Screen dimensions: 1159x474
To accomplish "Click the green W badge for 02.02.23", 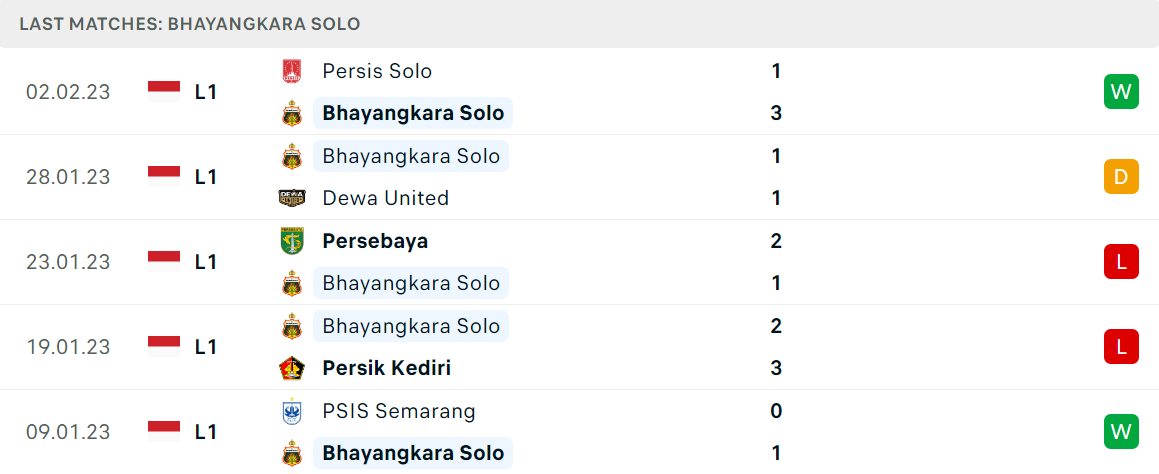I will 1121,92.
